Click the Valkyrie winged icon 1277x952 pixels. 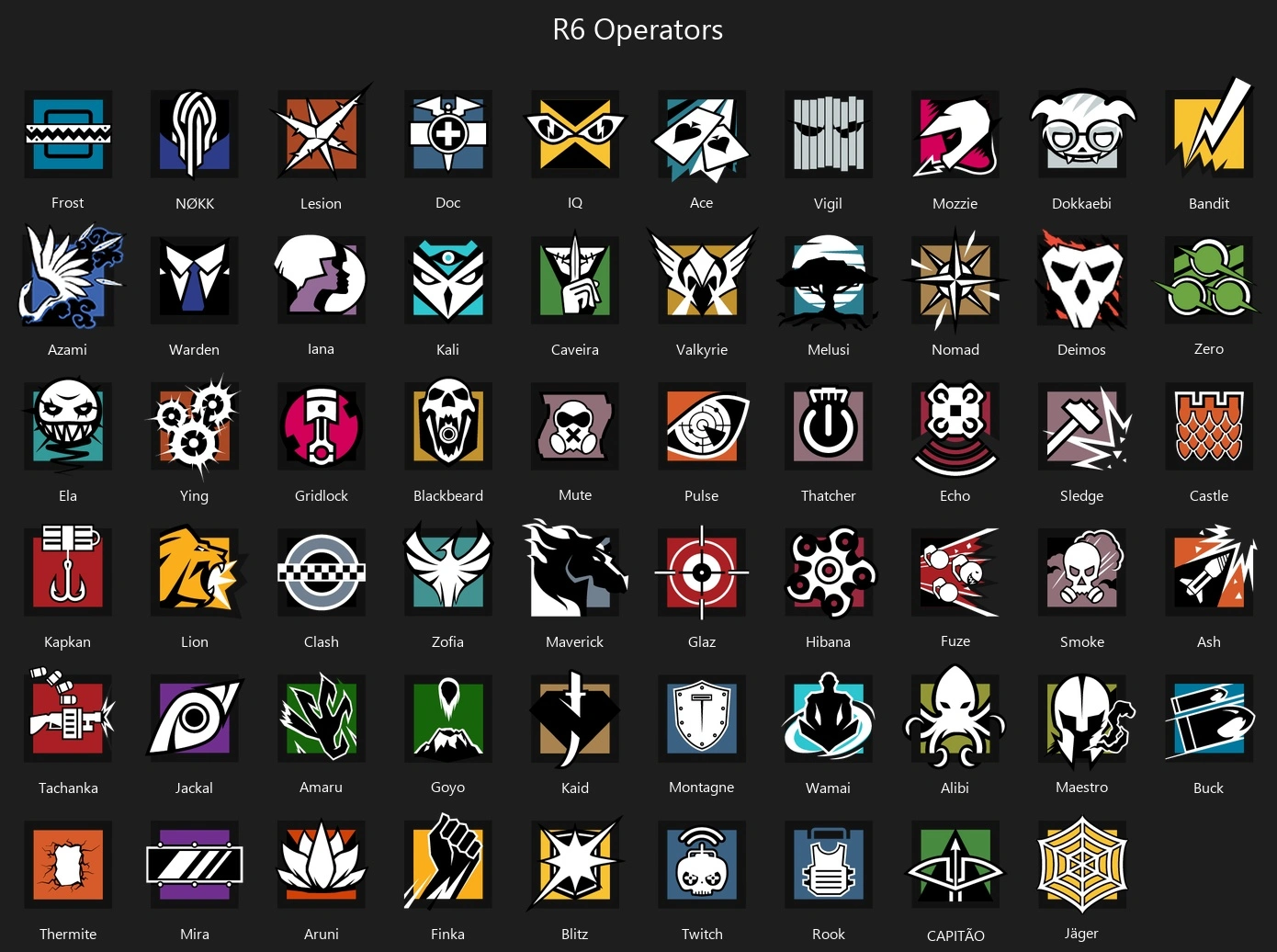click(x=702, y=279)
